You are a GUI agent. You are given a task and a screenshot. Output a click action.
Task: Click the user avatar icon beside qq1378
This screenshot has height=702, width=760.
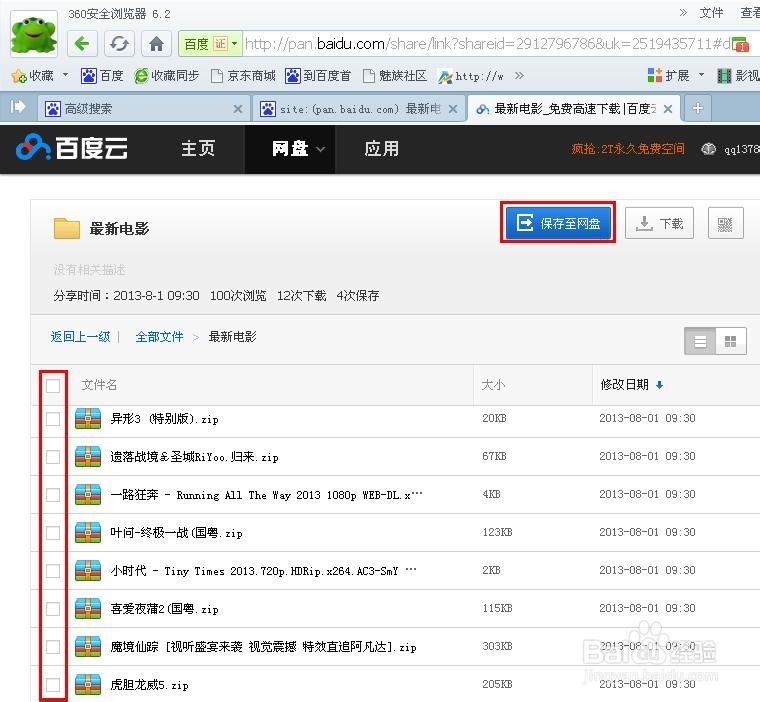coord(708,149)
